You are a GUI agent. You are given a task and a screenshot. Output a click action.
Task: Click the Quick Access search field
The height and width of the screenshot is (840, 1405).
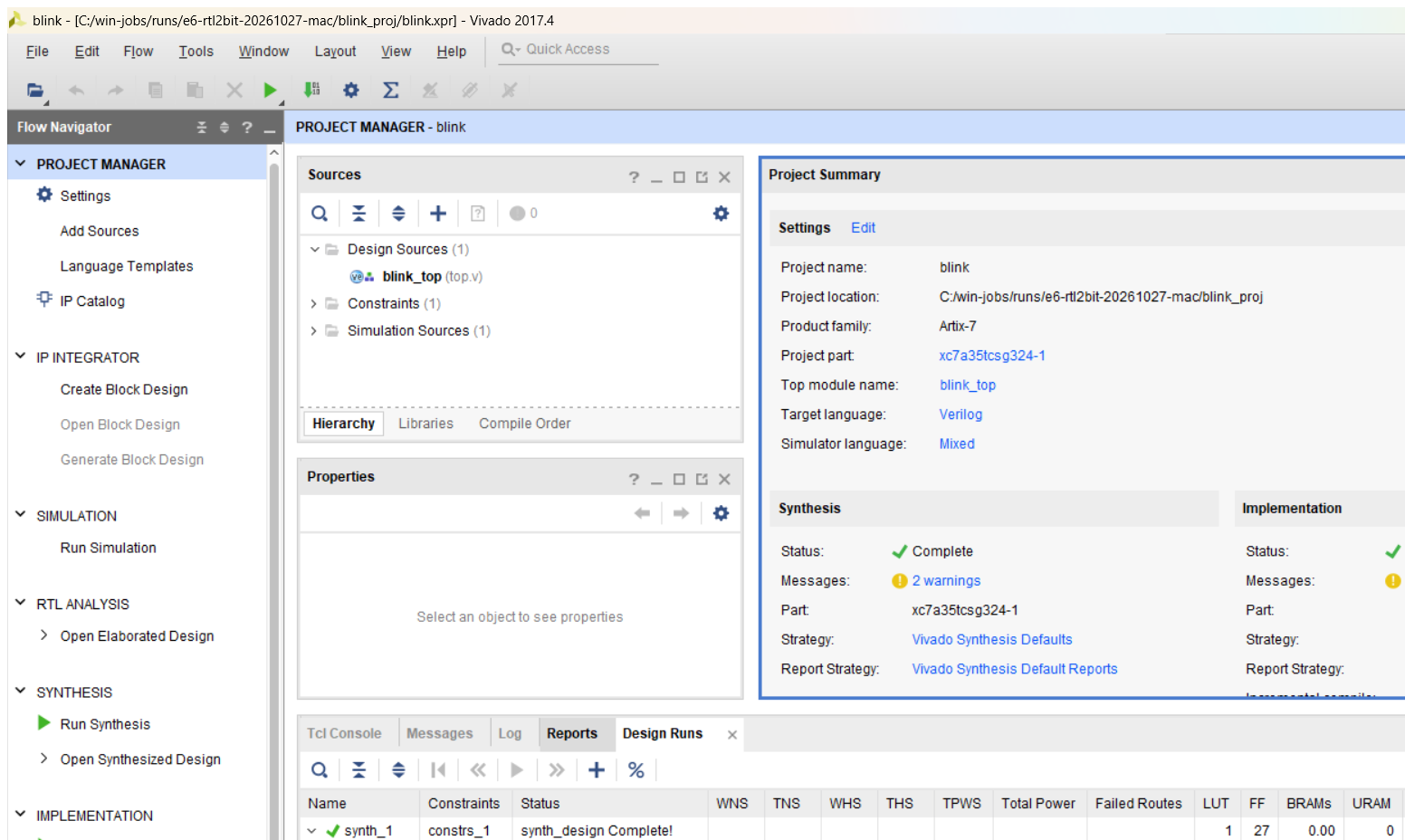[x=579, y=50]
